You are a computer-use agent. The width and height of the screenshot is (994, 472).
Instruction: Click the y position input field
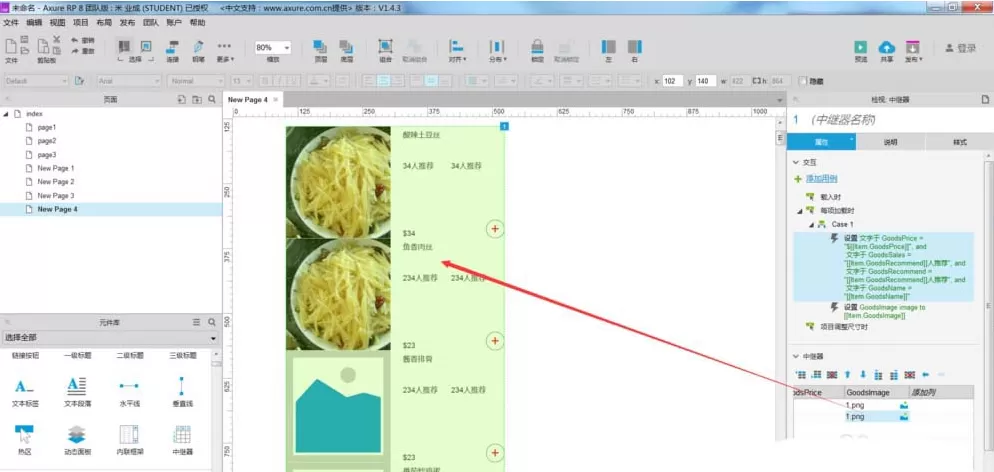(706, 81)
